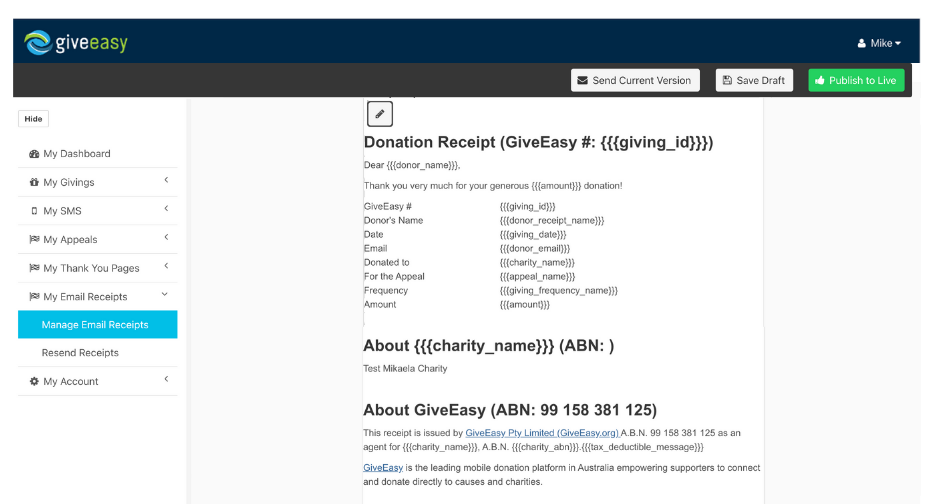Click the Test Mikaela Charity text
The image size is (938, 504).
(x=405, y=368)
